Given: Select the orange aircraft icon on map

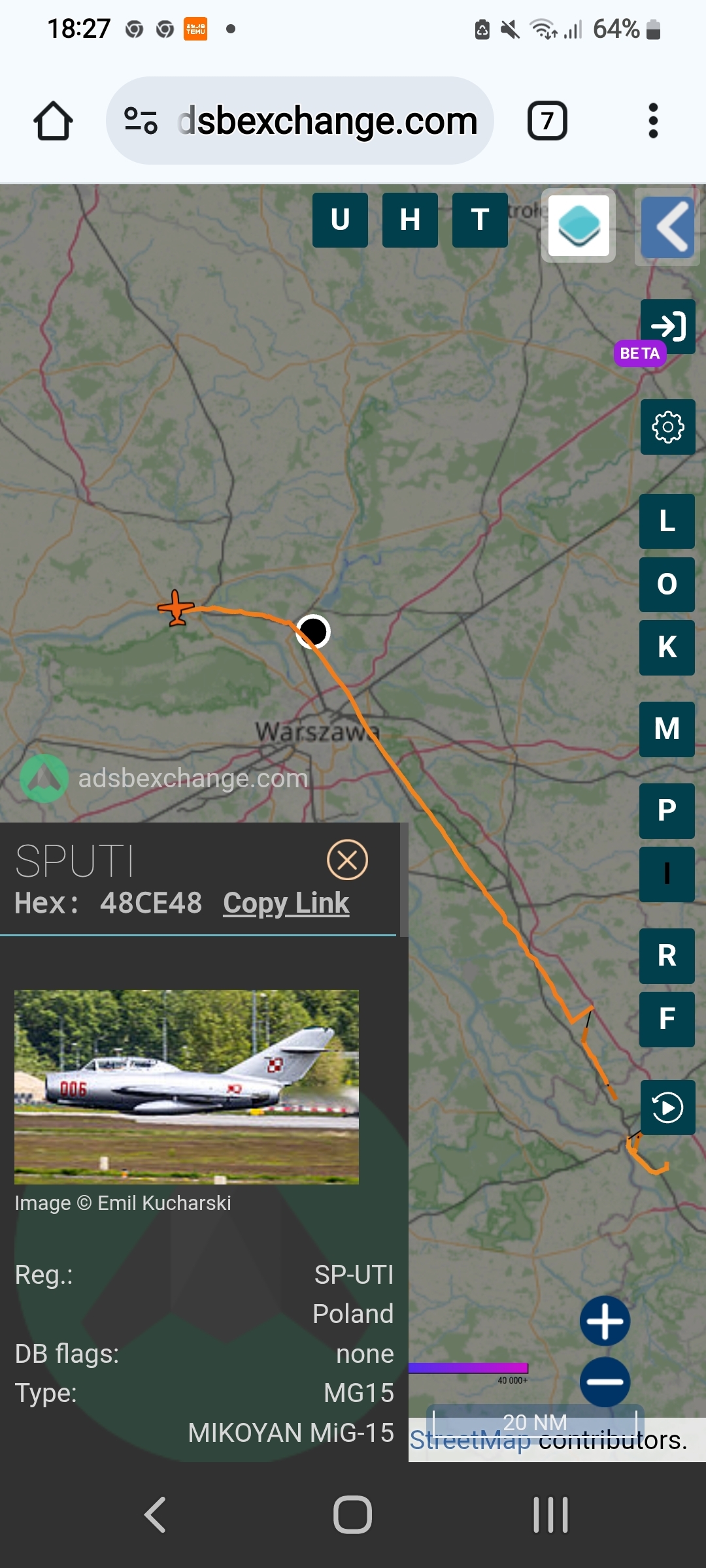Looking at the screenshot, I should (x=176, y=608).
